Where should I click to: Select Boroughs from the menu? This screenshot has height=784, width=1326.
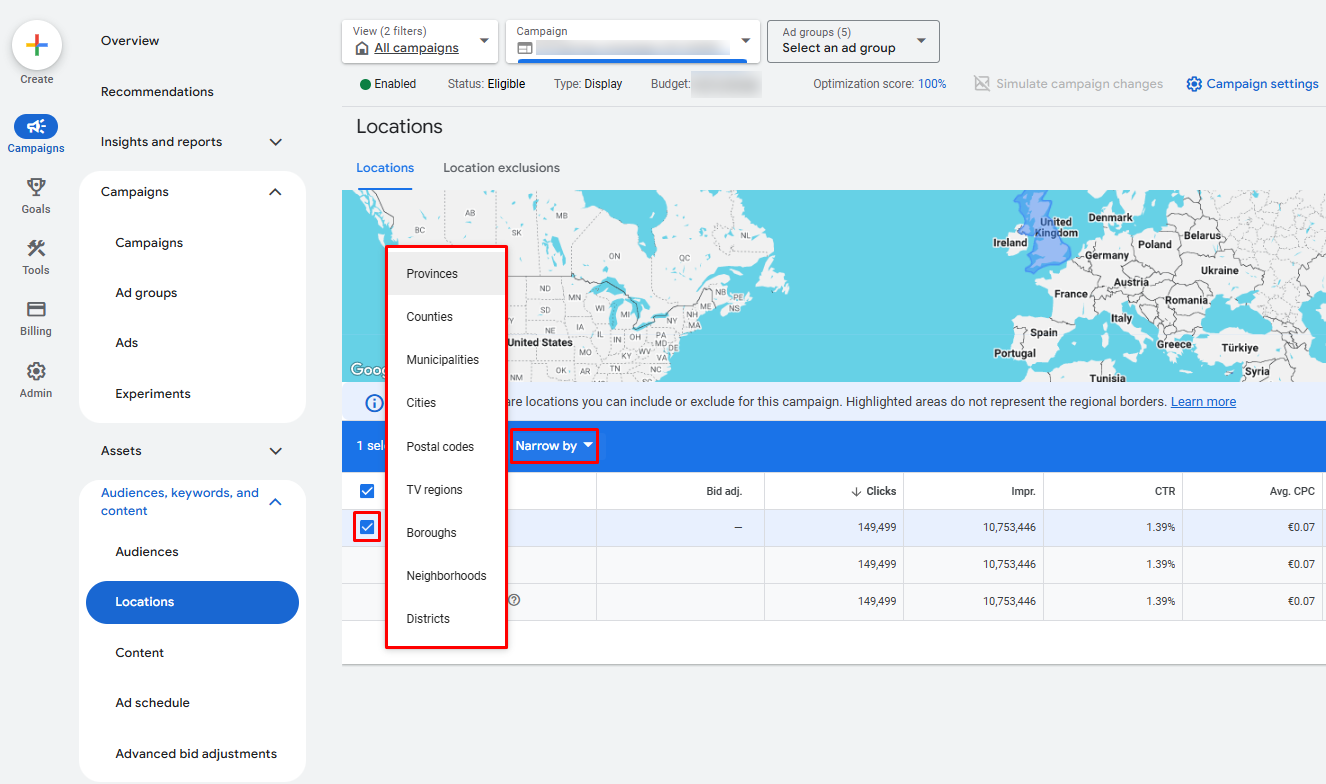446,533
